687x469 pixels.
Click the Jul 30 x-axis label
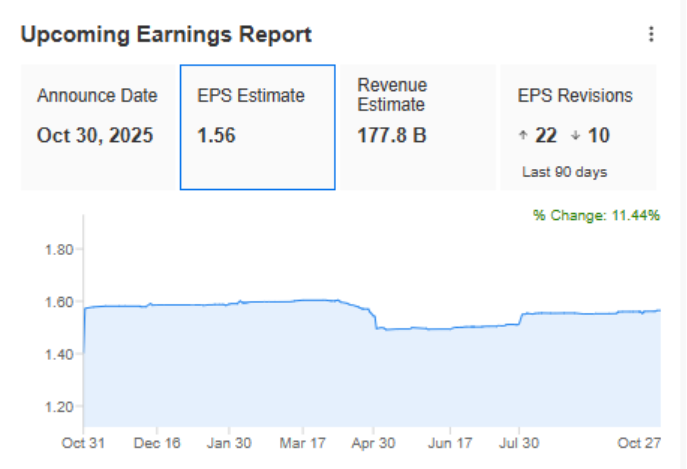(x=519, y=443)
